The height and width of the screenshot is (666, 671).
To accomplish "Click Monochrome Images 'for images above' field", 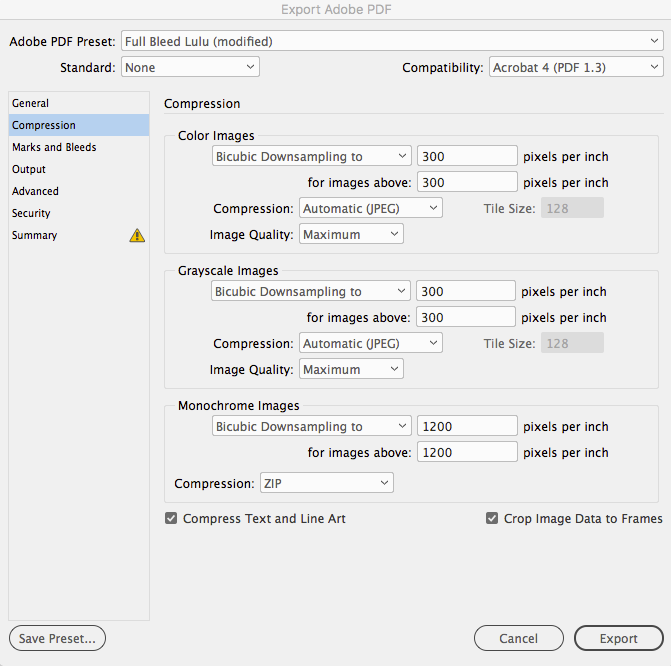I will (467, 452).
